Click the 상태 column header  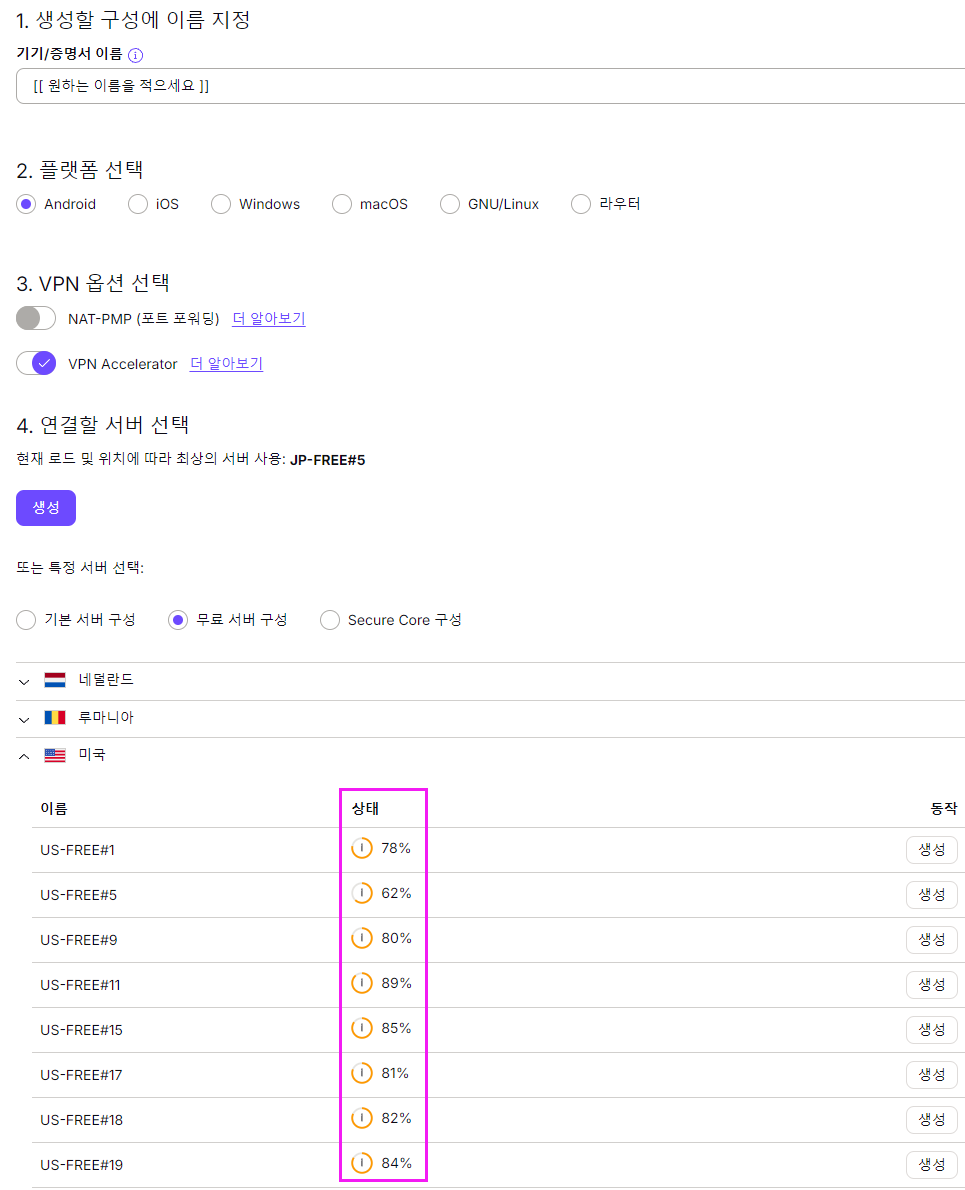365,809
